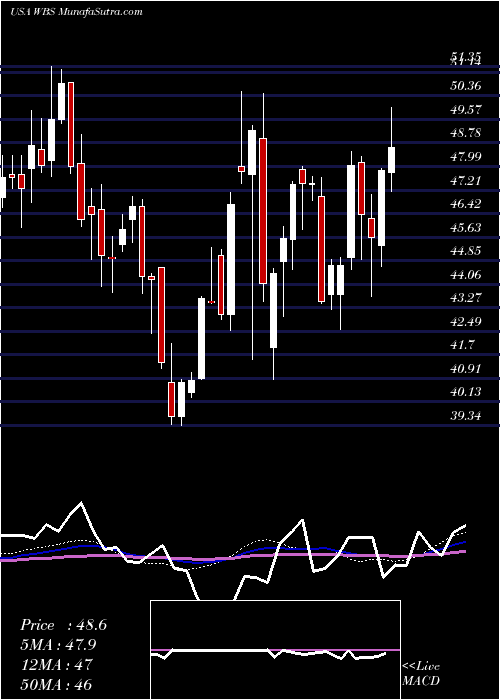Click the MACD inset chart box
This screenshot has width=500, height=700.
[x=275, y=650]
